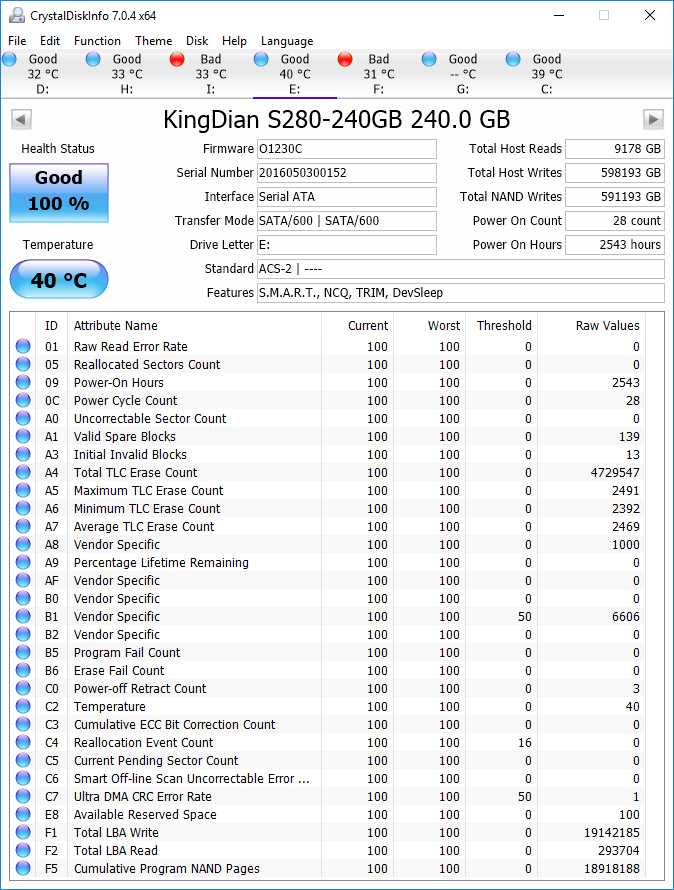
Task: Select disk H: status tab
Action: (127, 74)
